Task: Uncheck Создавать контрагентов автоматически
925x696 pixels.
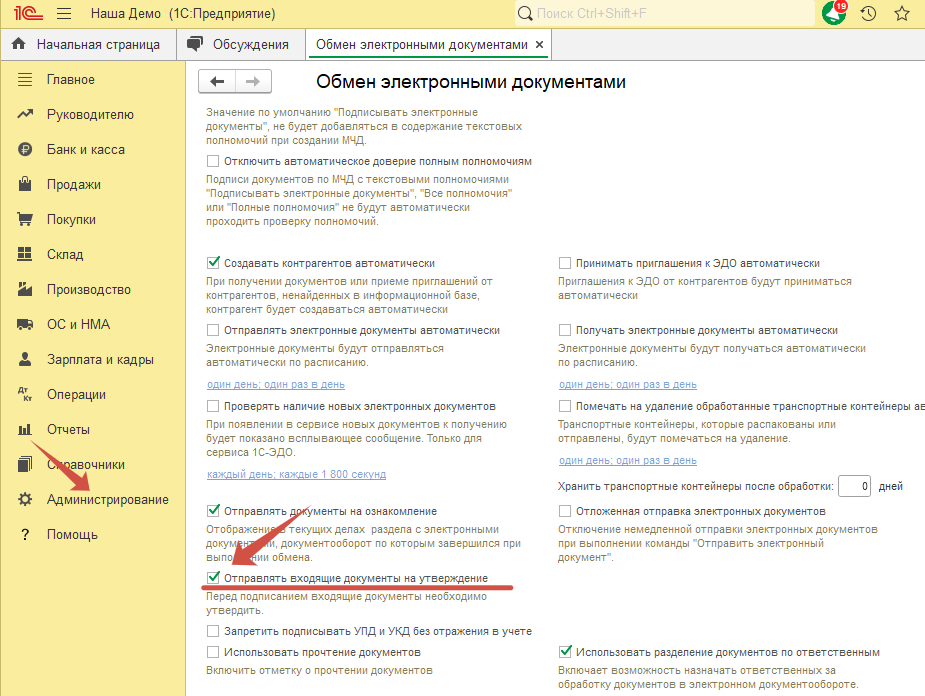Action: coord(213,263)
